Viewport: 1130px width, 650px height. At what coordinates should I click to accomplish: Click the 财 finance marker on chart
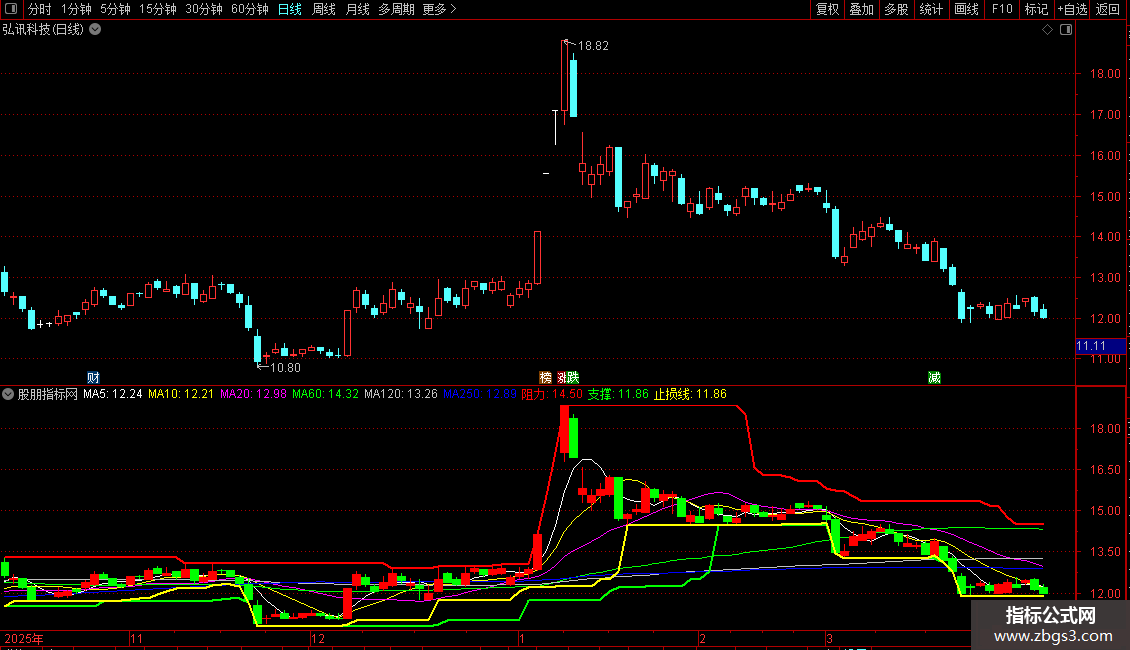pyautogui.click(x=93, y=378)
